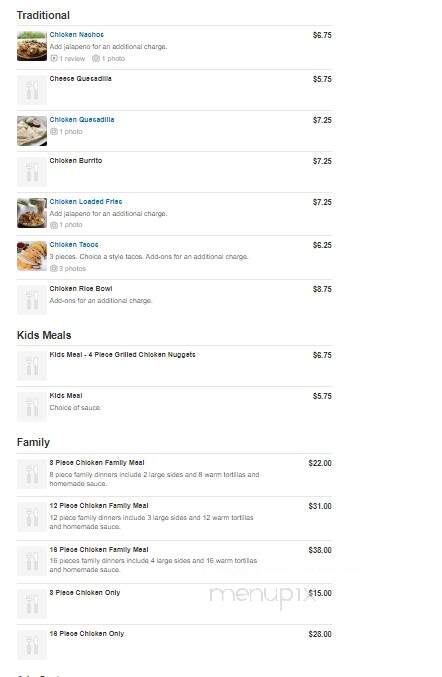Open the Chicken Nachos menu item link
This screenshot has width=442, height=677.
[x=76, y=35]
